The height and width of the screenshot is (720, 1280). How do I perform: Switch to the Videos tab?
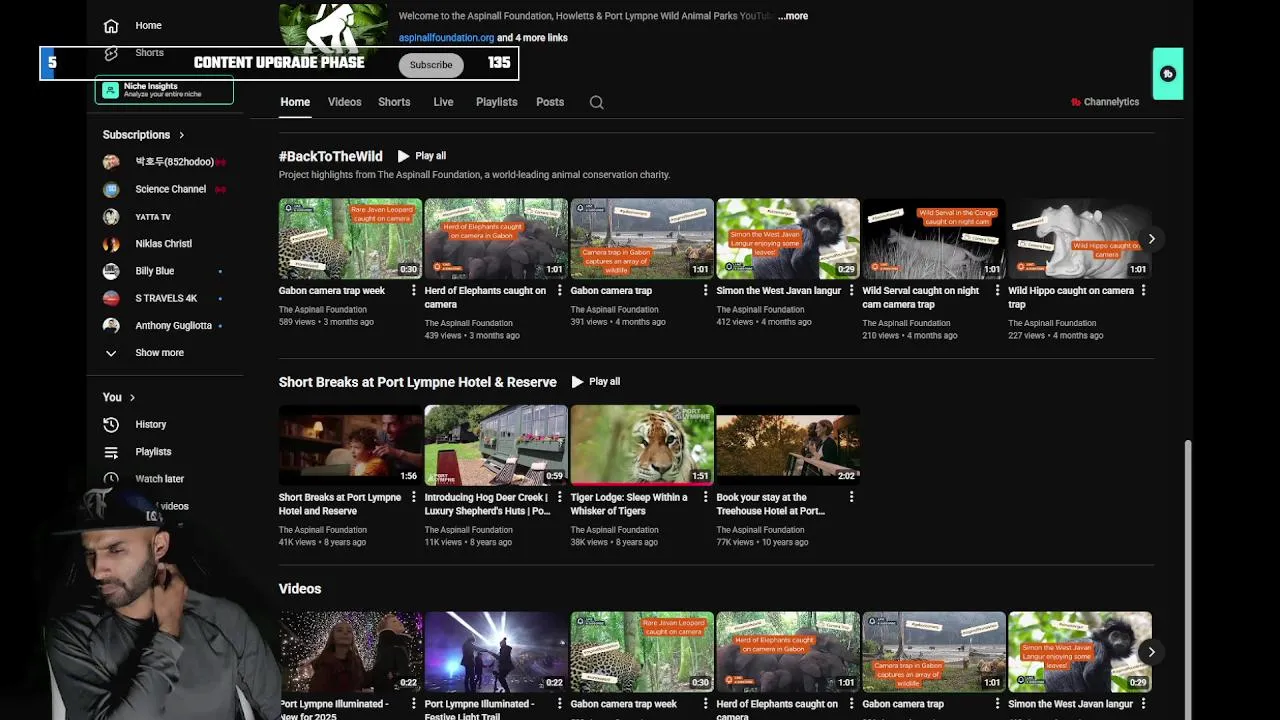click(344, 102)
